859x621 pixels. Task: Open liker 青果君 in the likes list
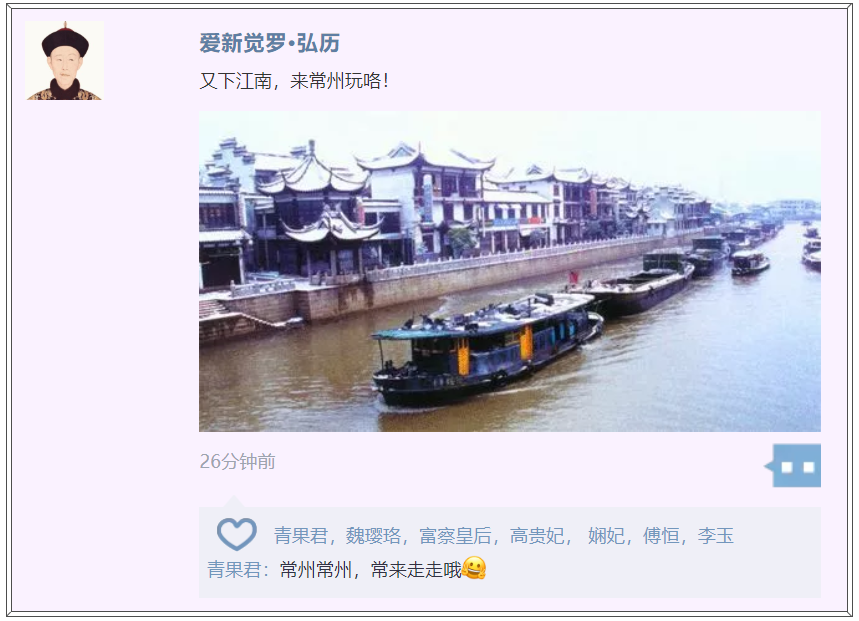pos(300,536)
